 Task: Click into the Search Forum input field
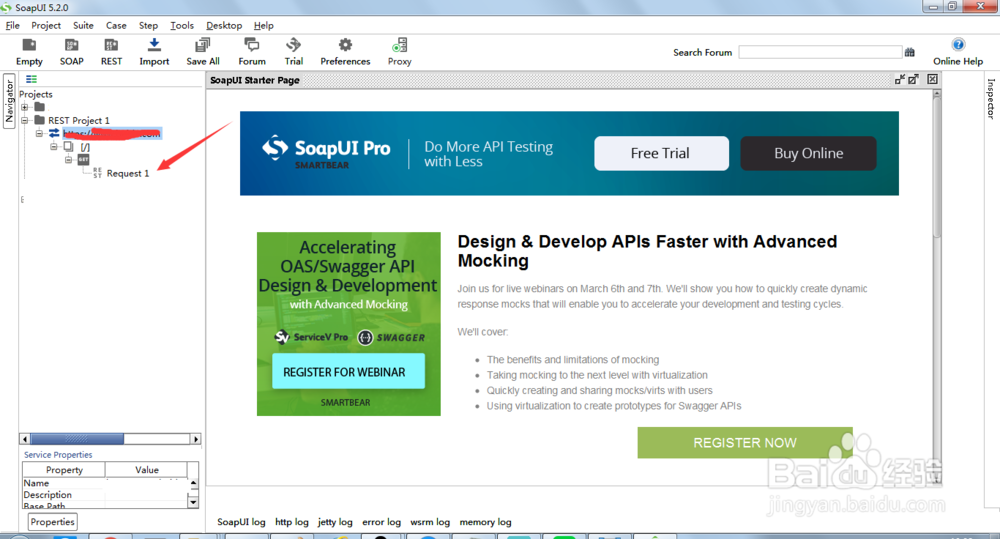pyautogui.click(x=820, y=52)
